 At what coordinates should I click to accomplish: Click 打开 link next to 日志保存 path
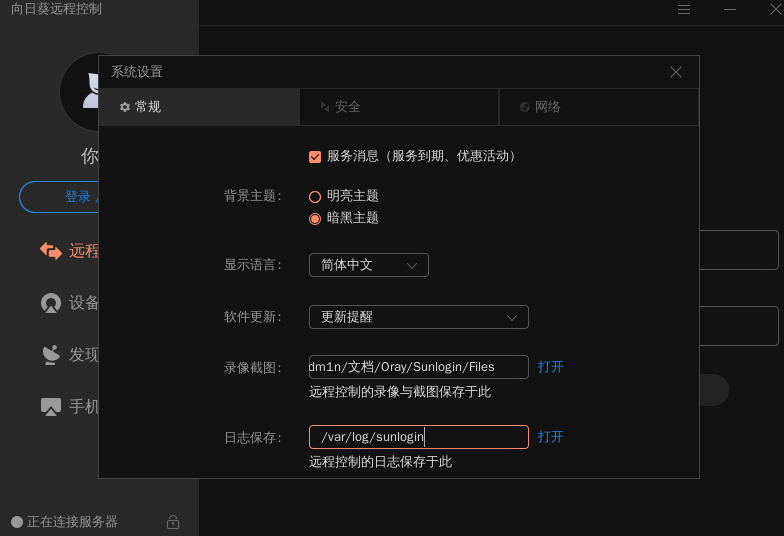(x=550, y=437)
